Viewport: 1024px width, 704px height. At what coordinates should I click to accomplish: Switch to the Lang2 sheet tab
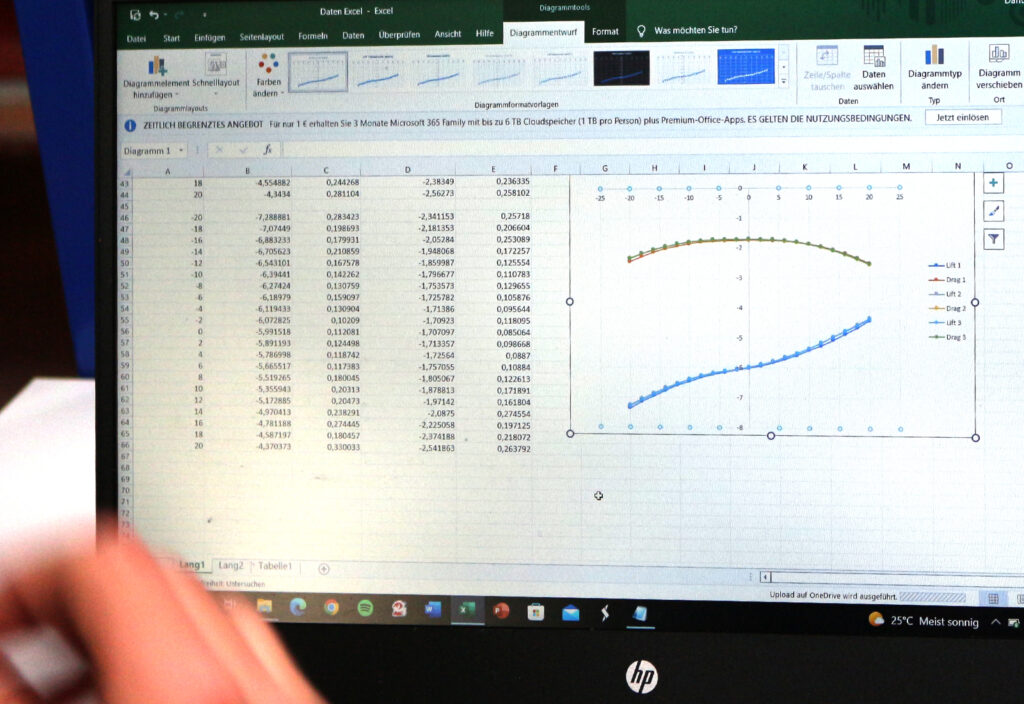[x=231, y=566]
